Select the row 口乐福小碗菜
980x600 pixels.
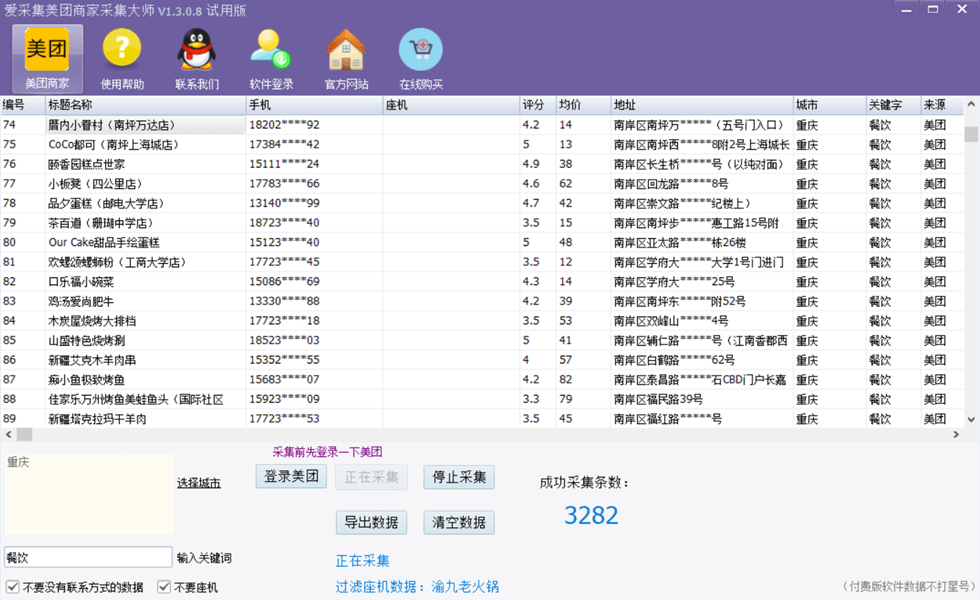coord(481,282)
